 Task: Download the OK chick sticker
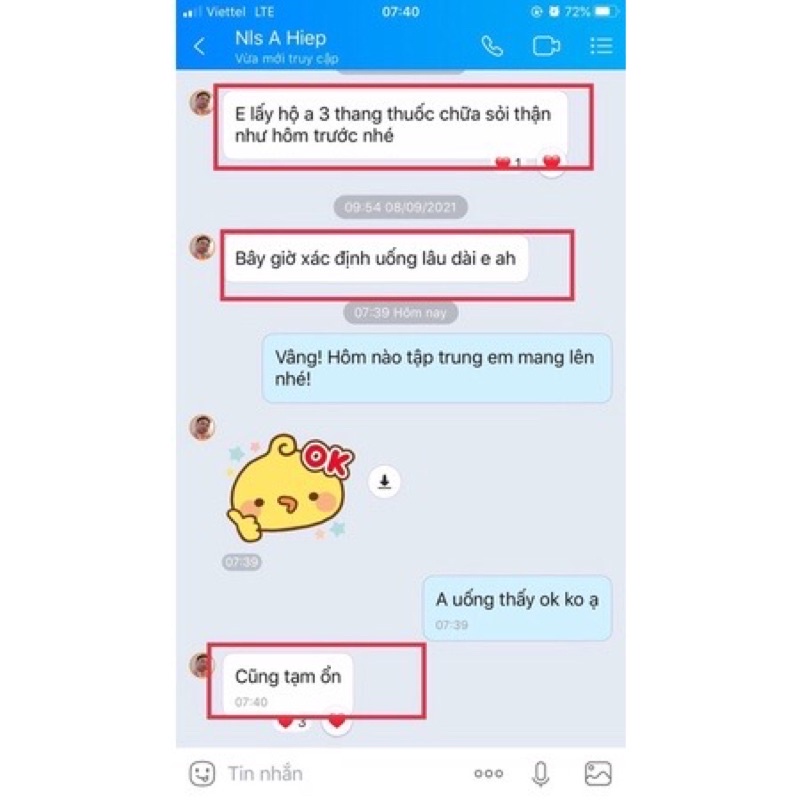tap(384, 481)
